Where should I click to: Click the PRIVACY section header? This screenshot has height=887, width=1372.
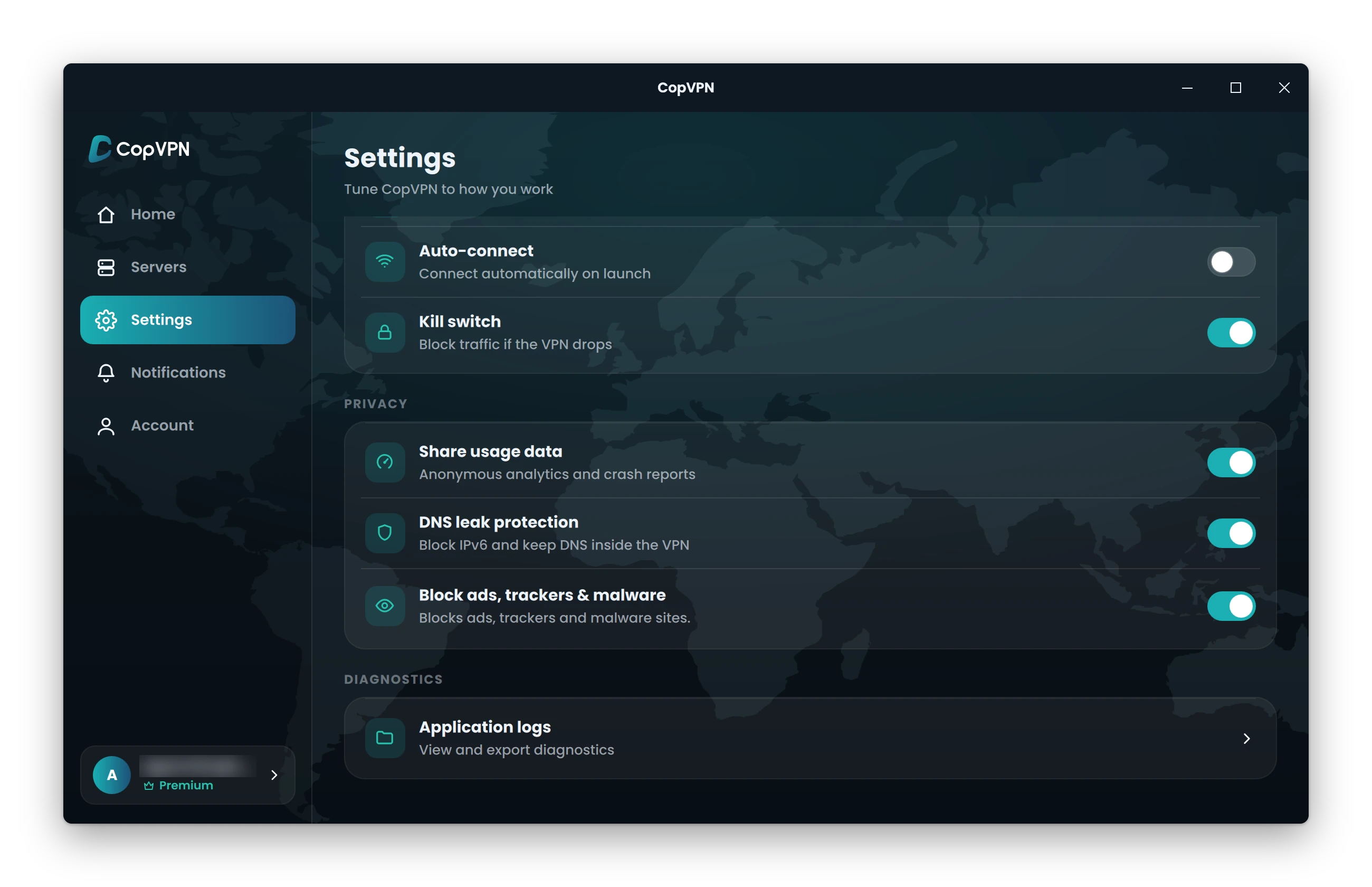[376, 404]
